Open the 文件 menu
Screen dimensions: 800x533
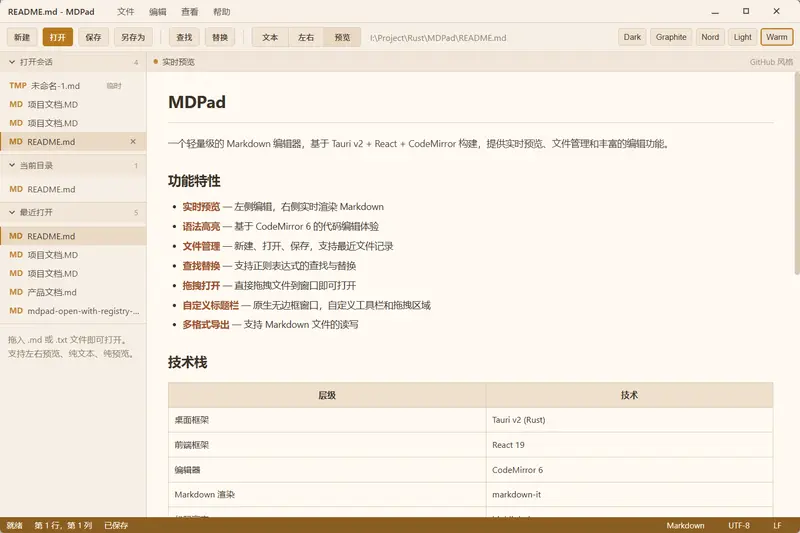126,12
